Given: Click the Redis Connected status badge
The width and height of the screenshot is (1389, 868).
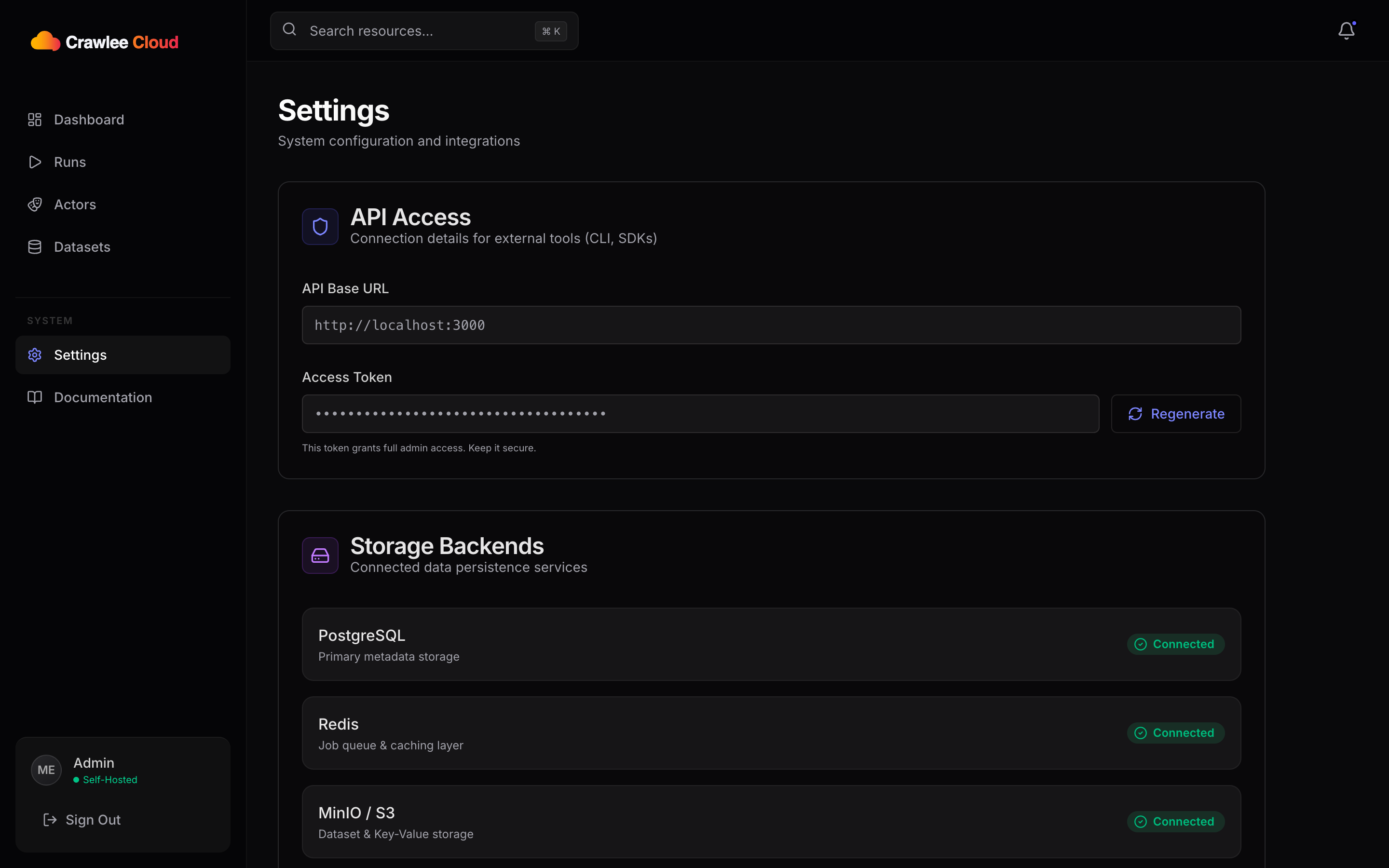Looking at the screenshot, I should tap(1175, 732).
